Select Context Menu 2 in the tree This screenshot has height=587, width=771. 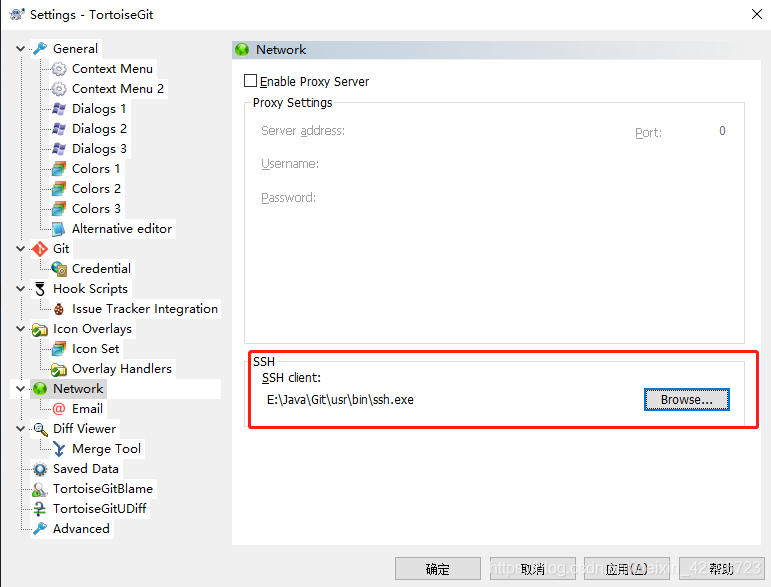118,89
